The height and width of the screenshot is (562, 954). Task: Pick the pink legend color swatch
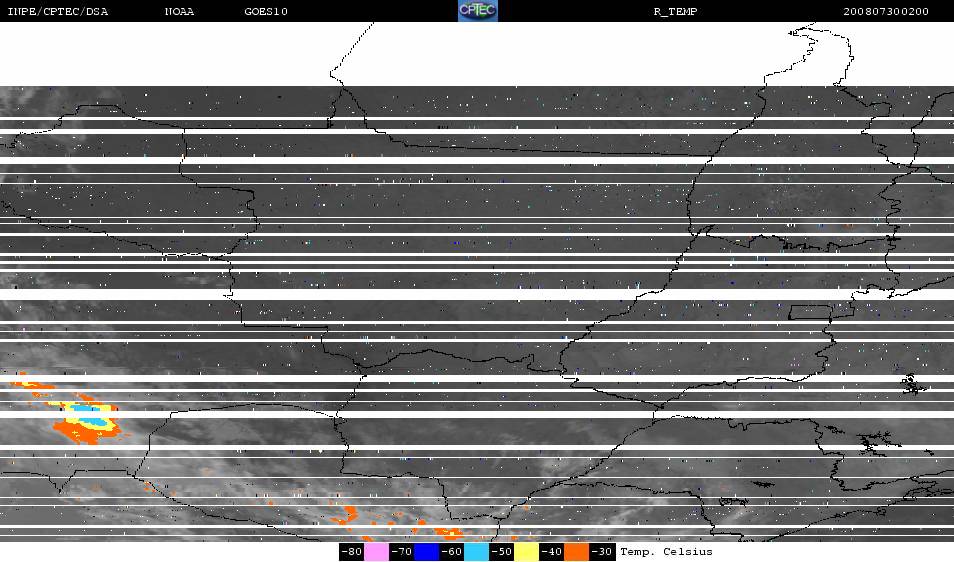click(377, 552)
